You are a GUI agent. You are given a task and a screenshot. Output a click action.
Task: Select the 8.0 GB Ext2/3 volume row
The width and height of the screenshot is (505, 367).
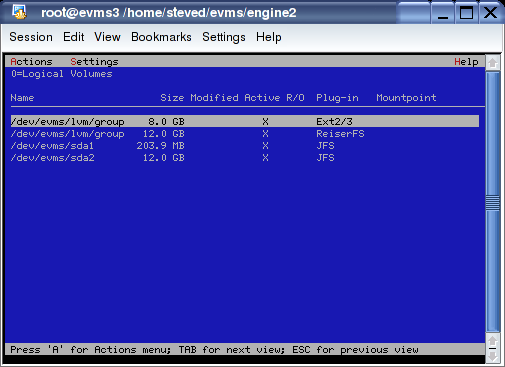(x=245, y=121)
